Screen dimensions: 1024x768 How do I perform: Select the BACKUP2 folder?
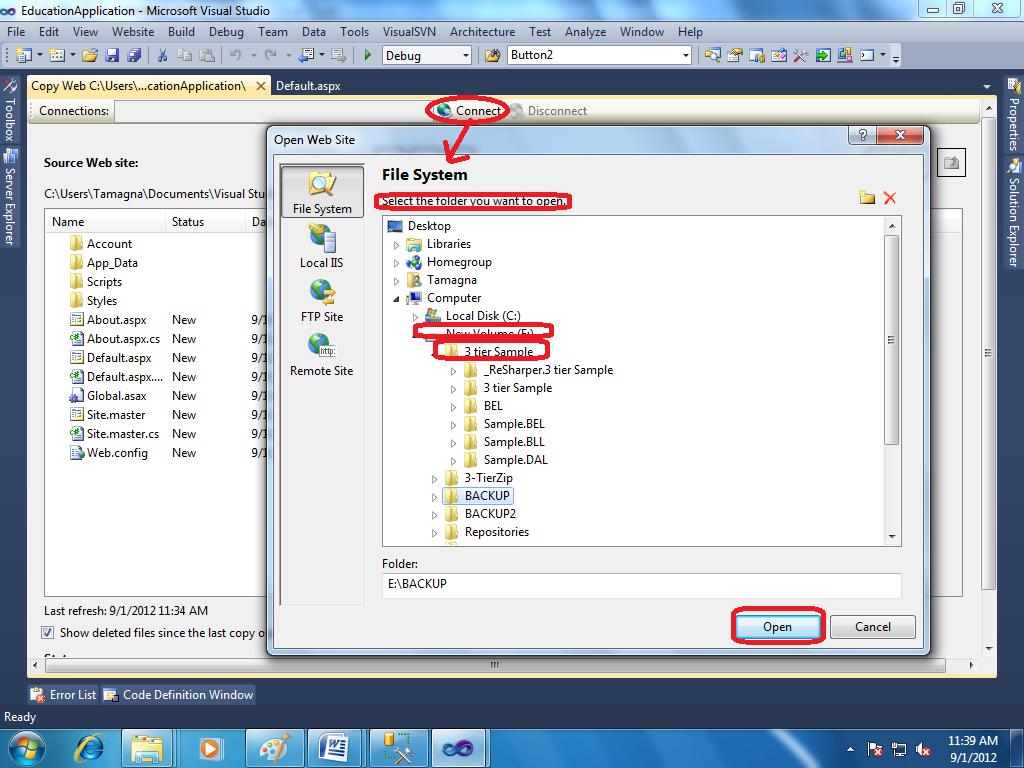point(490,514)
